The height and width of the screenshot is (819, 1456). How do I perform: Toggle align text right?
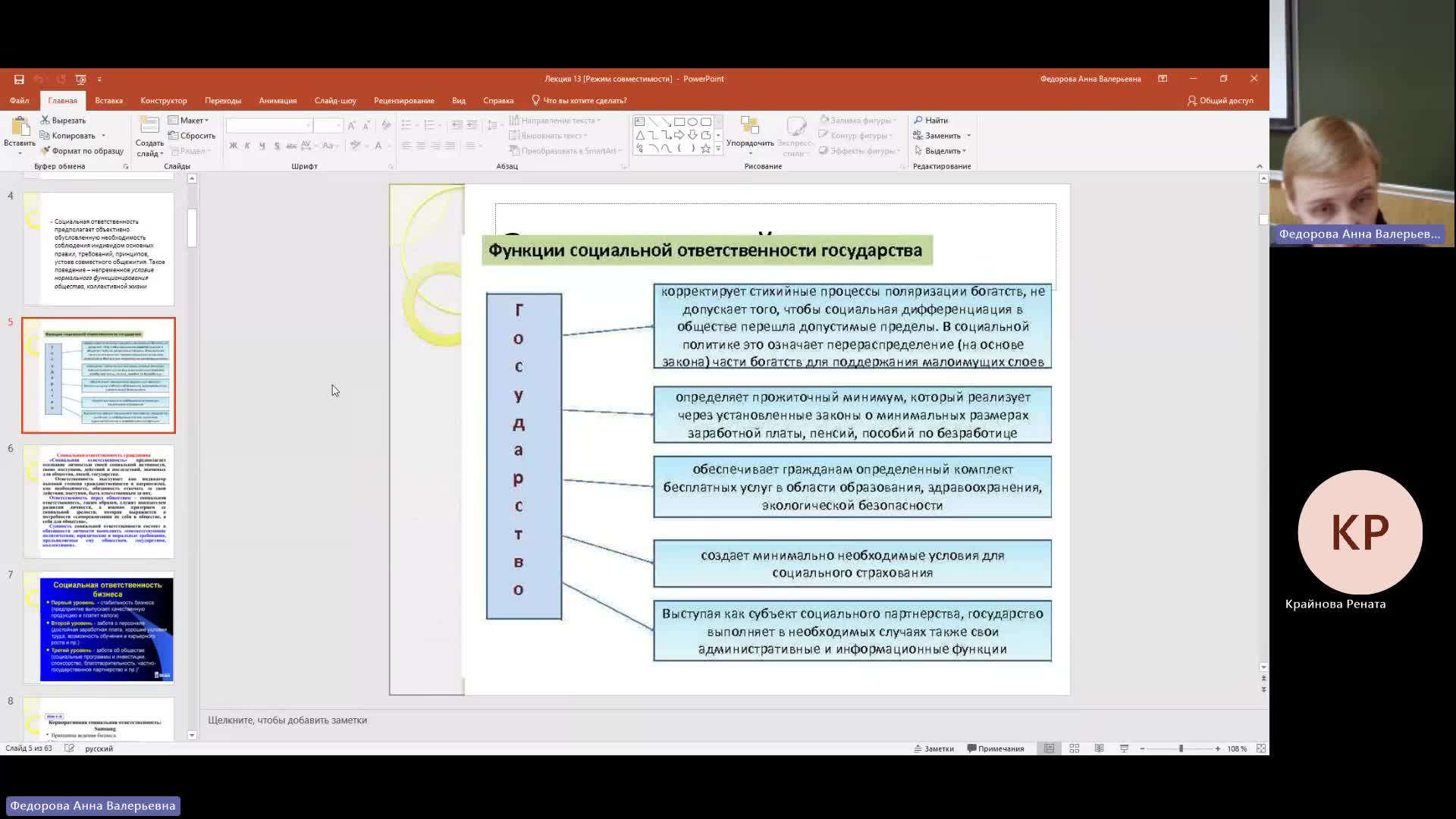(436, 146)
